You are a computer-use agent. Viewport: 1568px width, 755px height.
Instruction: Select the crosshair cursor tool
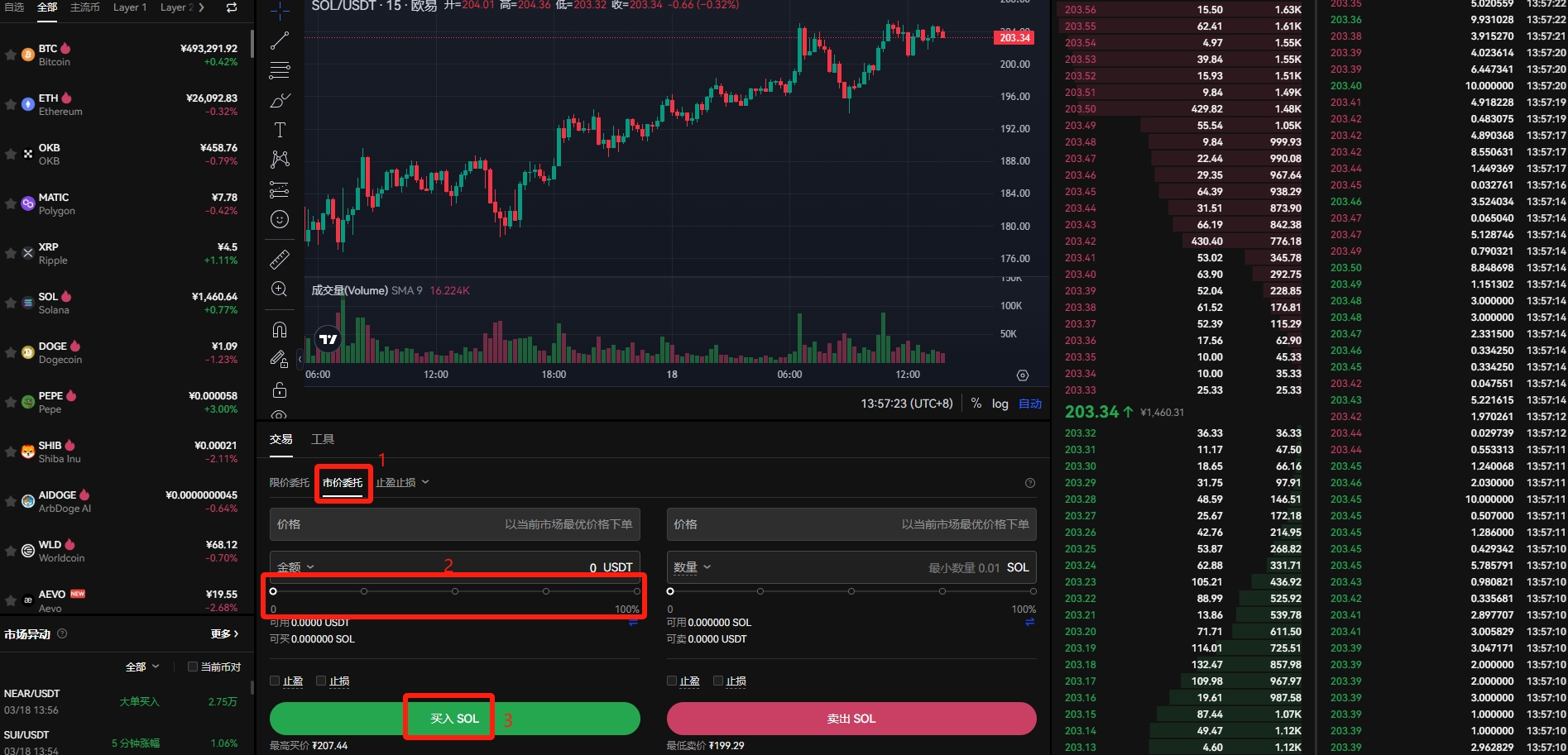(280, 10)
